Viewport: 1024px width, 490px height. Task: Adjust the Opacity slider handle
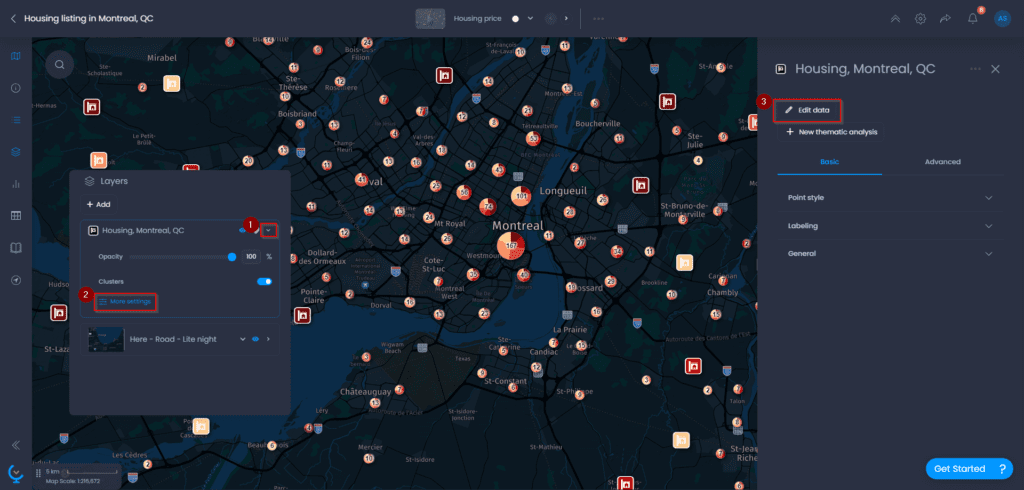click(x=232, y=257)
